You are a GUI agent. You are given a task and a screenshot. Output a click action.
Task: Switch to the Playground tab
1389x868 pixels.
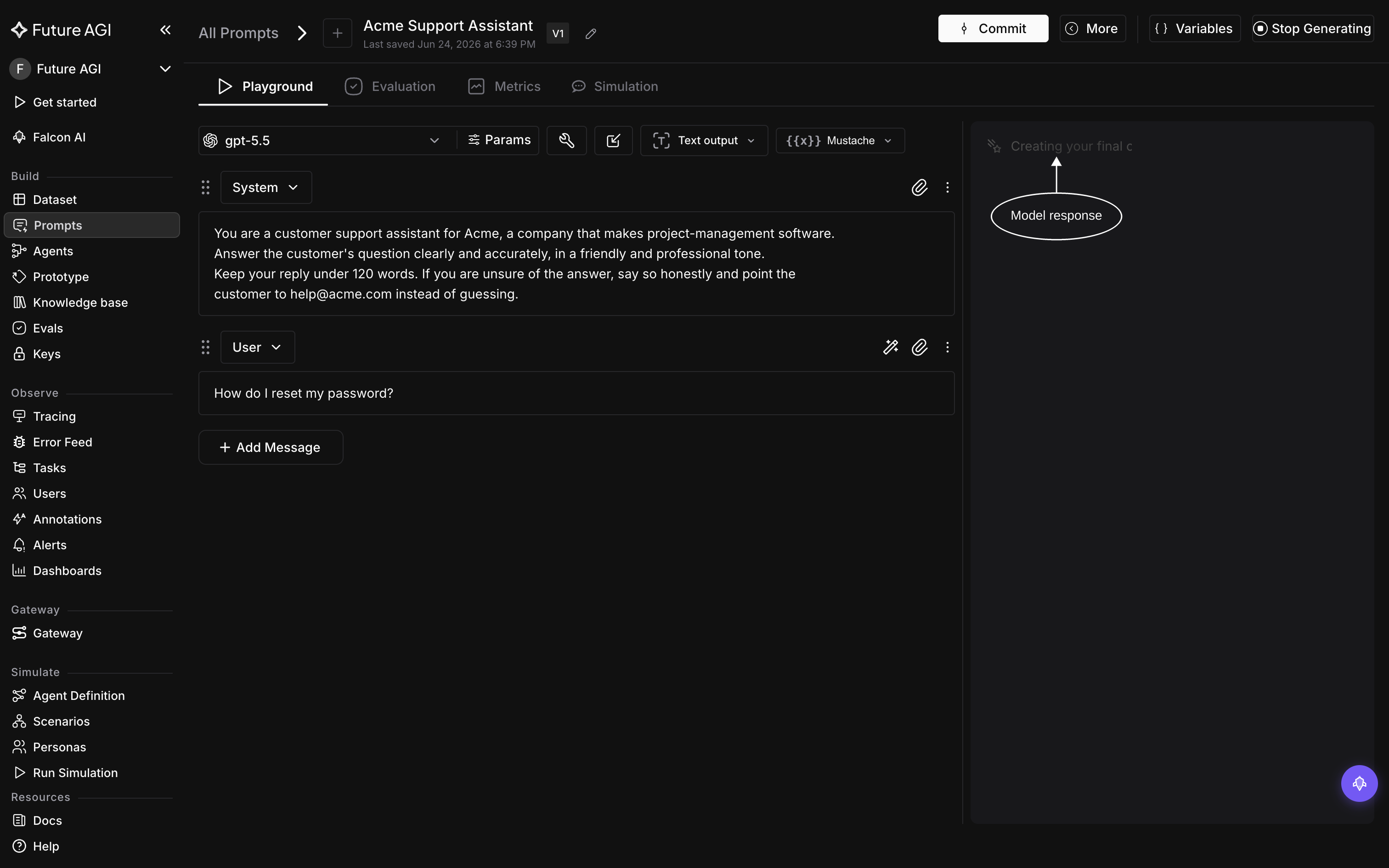[264, 87]
